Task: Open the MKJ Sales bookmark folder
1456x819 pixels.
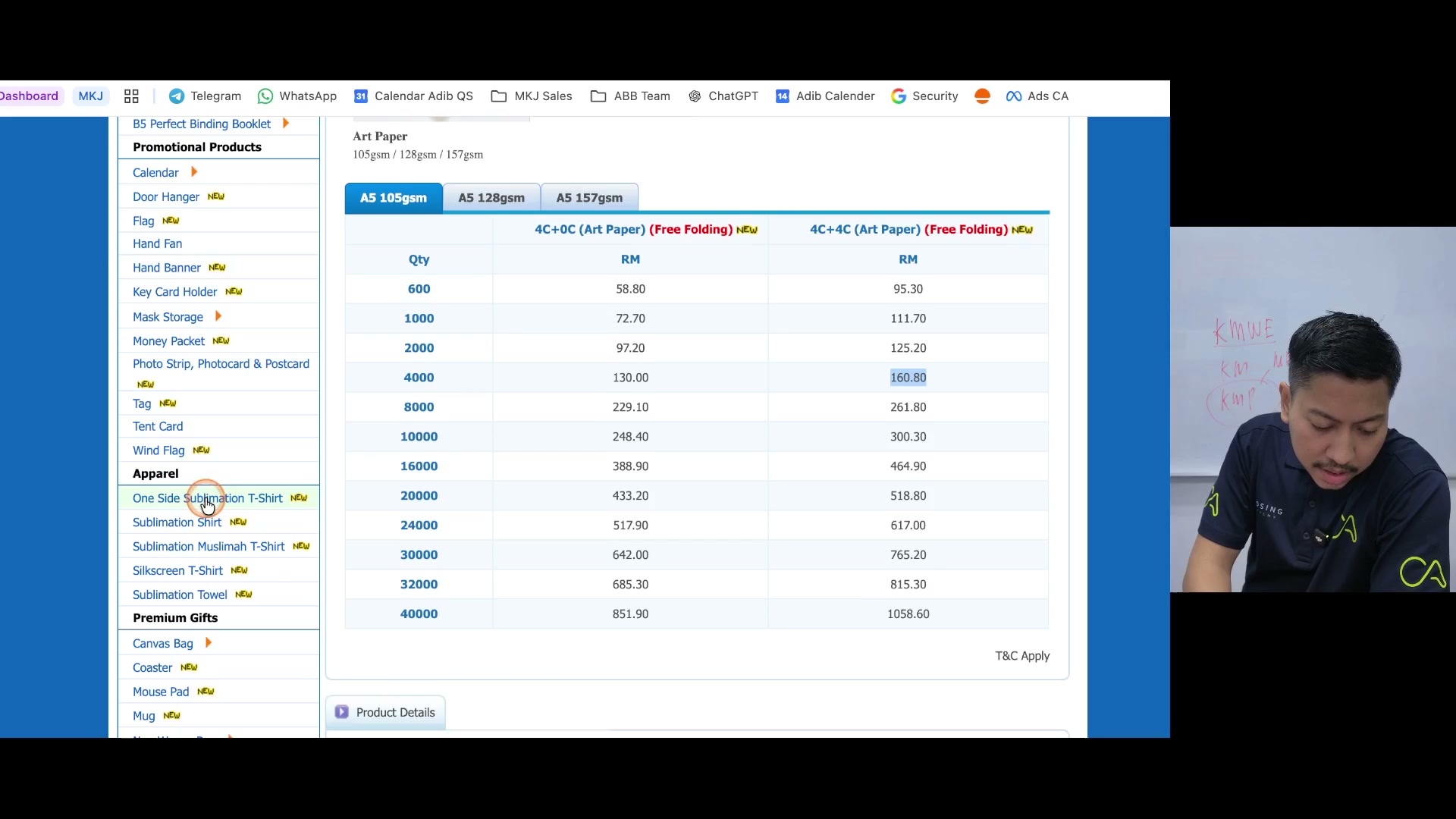Action: point(532,96)
